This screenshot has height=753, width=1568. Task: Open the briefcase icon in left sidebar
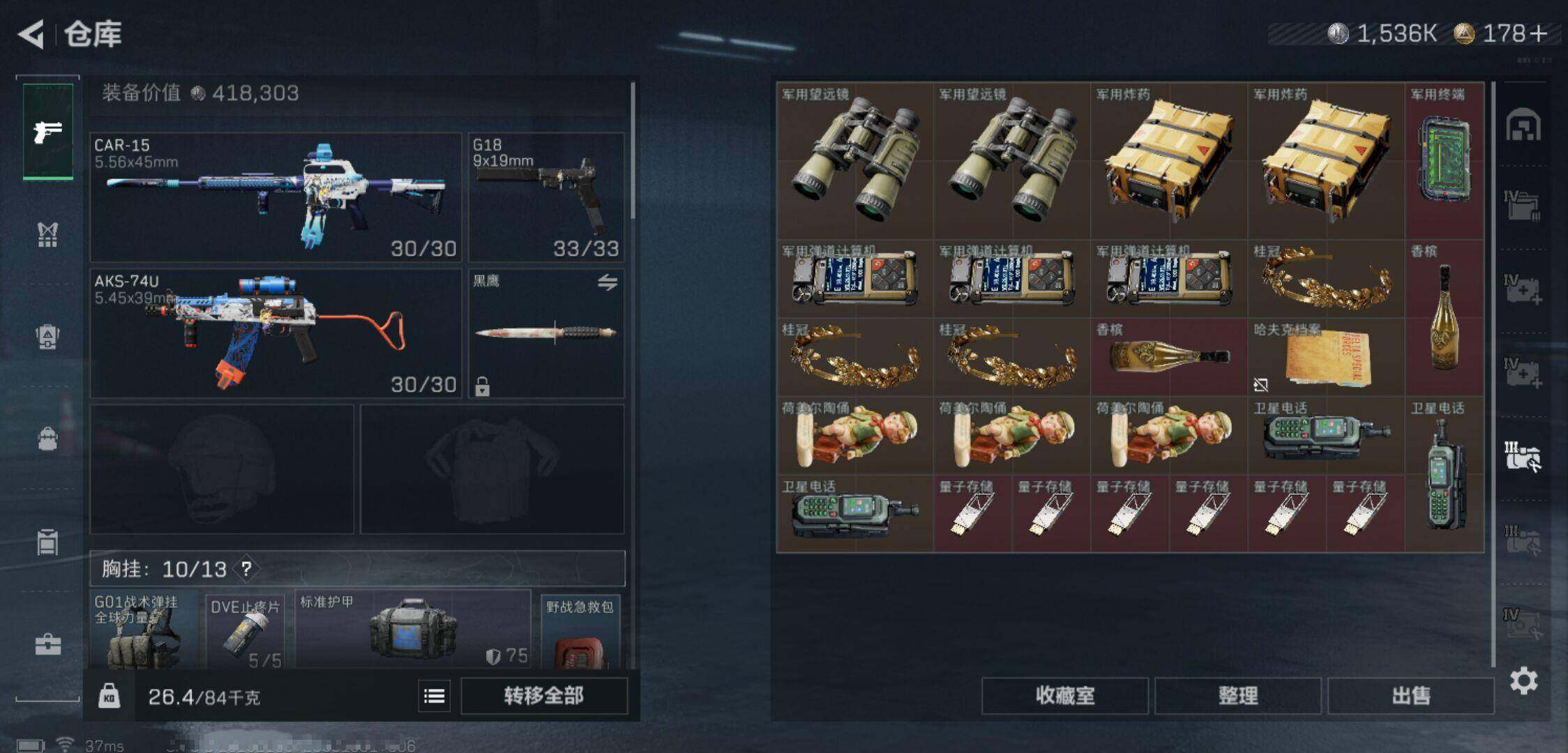[47, 644]
